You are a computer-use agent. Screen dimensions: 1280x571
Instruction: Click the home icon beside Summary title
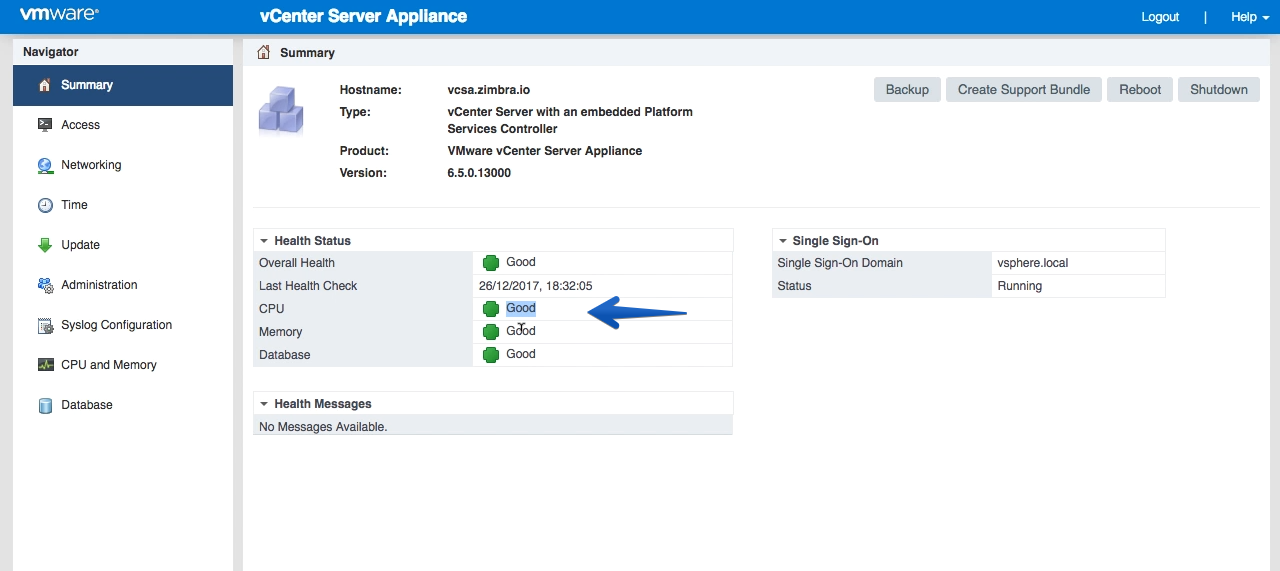[263, 52]
